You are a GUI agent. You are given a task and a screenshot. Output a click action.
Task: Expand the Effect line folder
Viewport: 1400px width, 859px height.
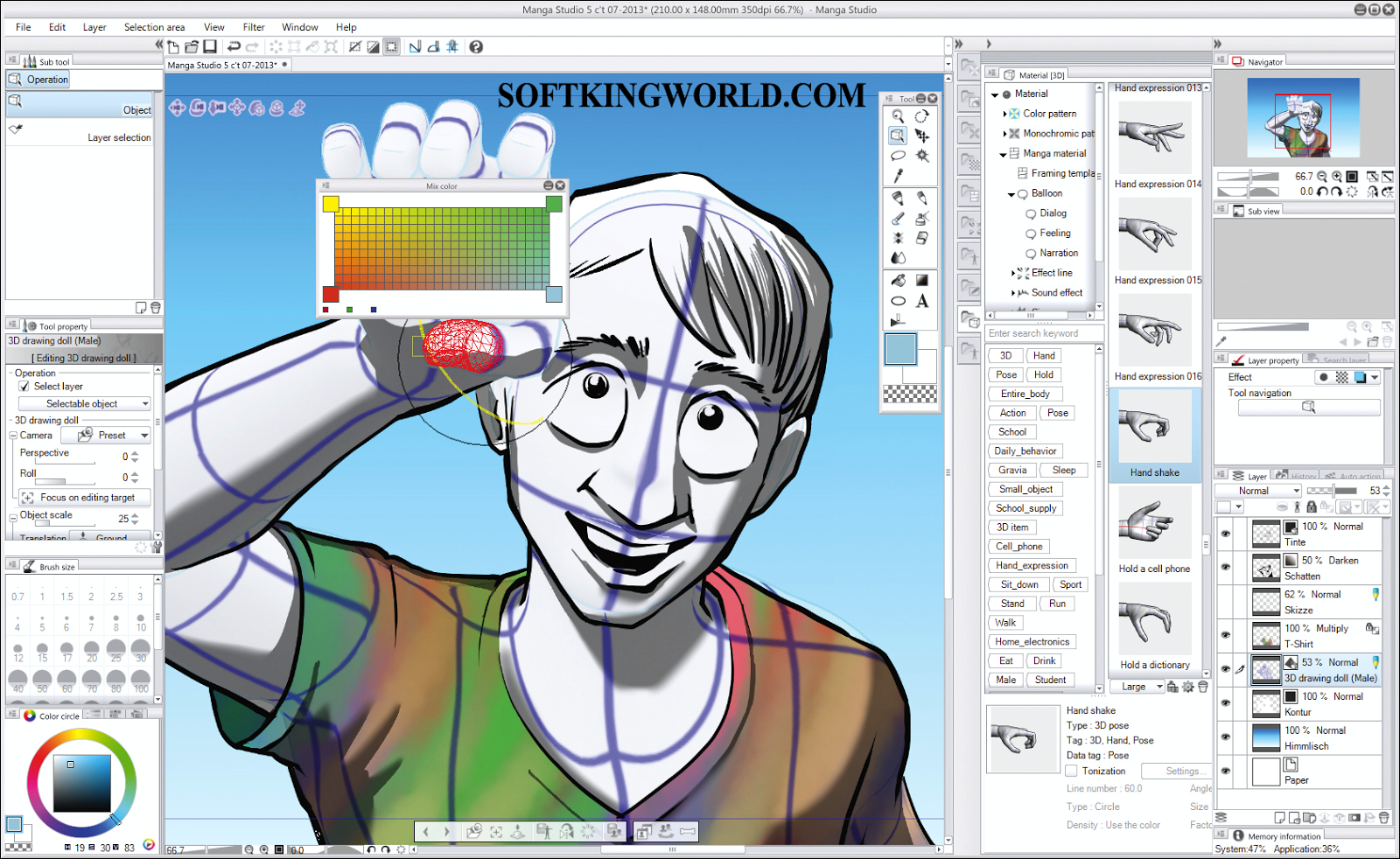[x=1012, y=273]
